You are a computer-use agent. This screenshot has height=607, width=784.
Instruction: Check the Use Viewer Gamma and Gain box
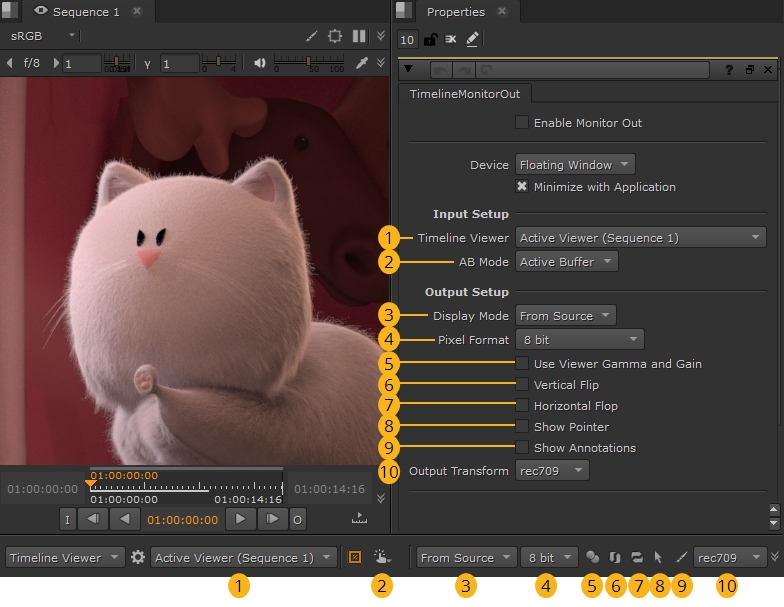[522, 364]
